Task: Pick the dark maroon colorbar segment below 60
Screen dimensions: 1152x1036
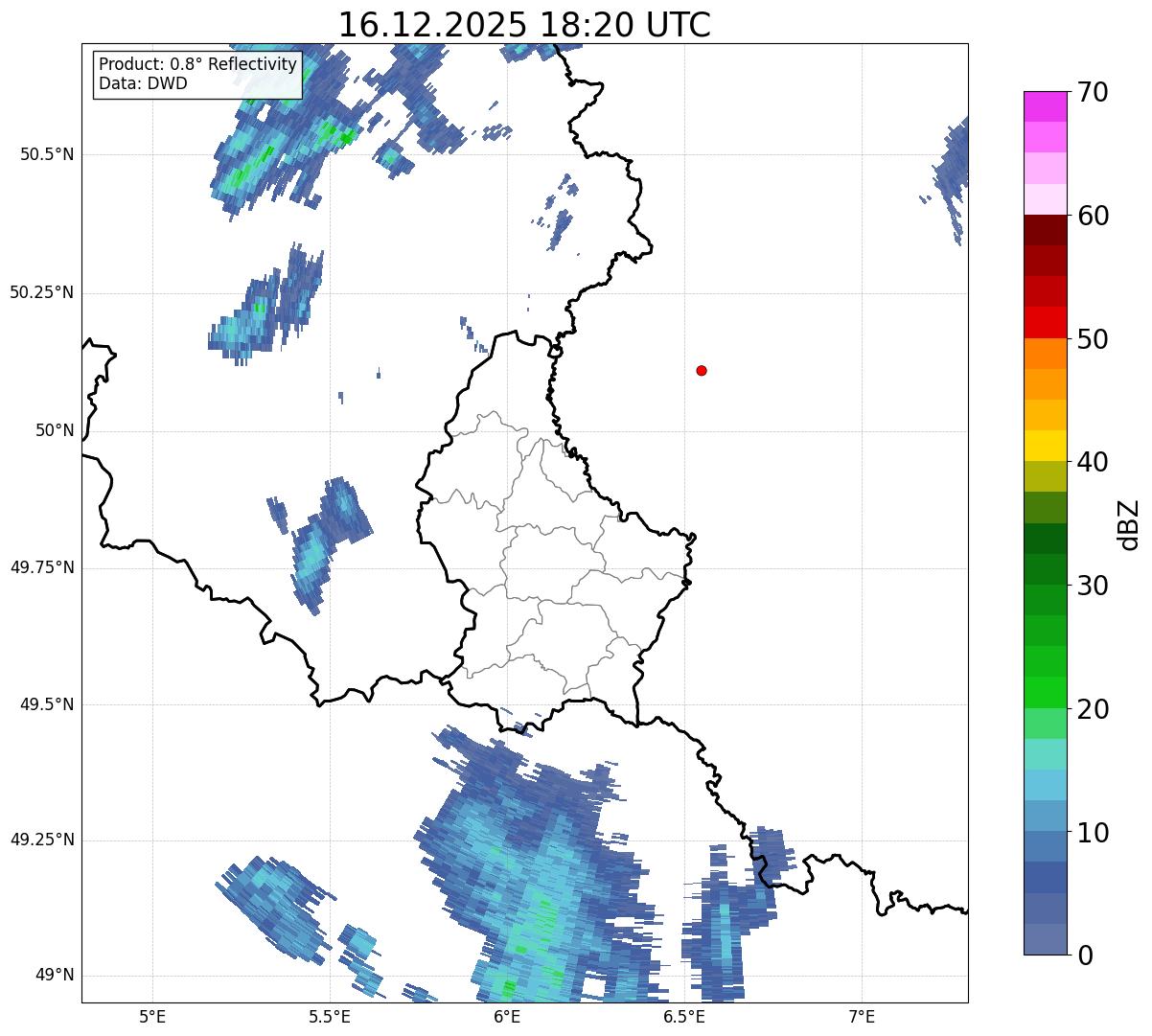Action: [x=1046, y=230]
